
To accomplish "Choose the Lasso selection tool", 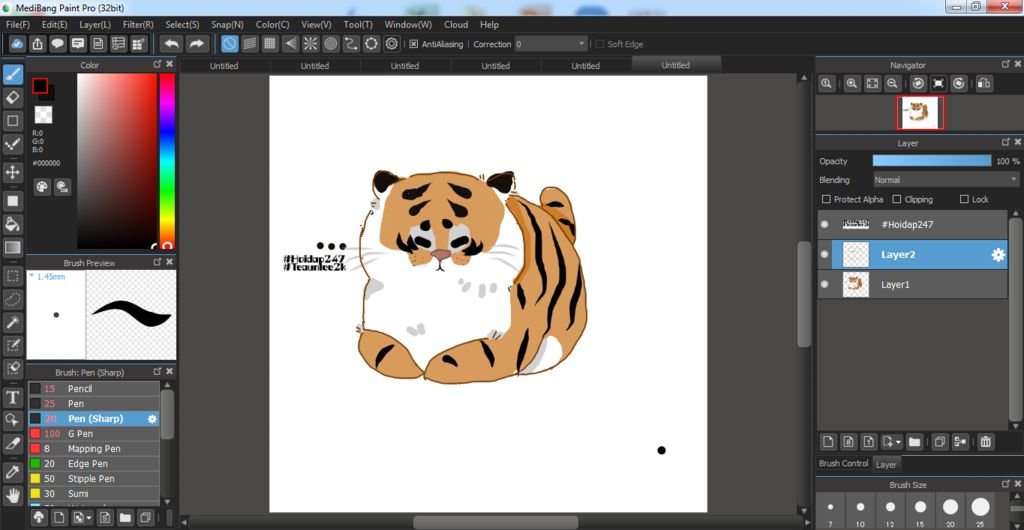I will click(x=12, y=300).
